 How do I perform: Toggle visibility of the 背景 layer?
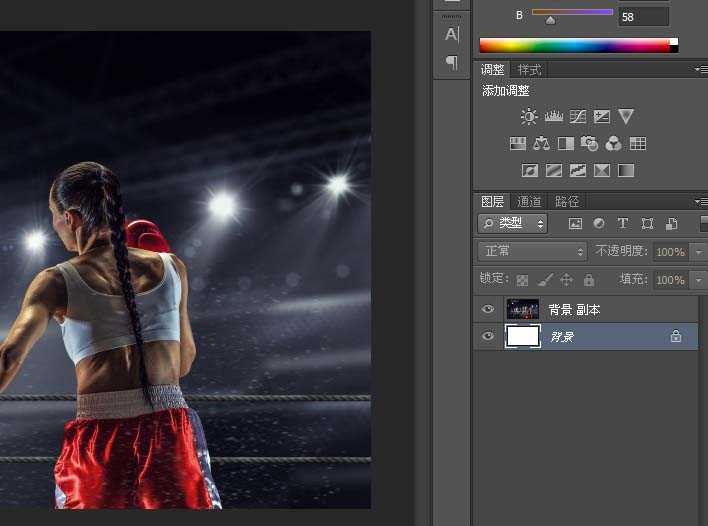[488, 337]
